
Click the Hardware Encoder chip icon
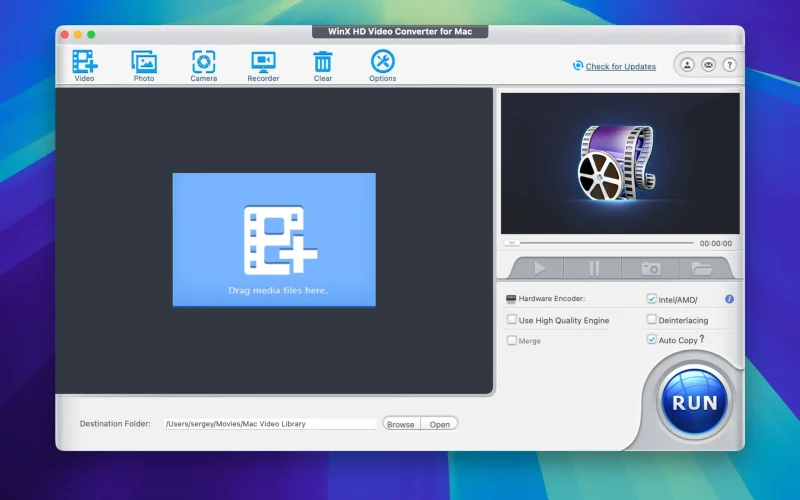(511, 299)
